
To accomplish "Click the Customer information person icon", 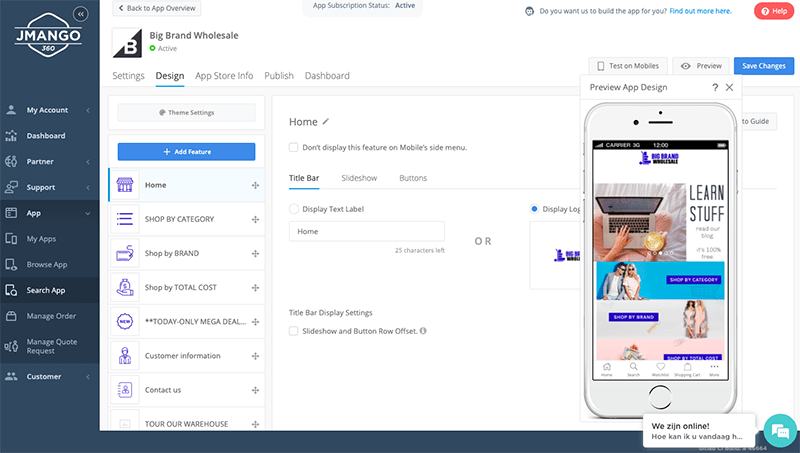I will click(x=124, y=356).
